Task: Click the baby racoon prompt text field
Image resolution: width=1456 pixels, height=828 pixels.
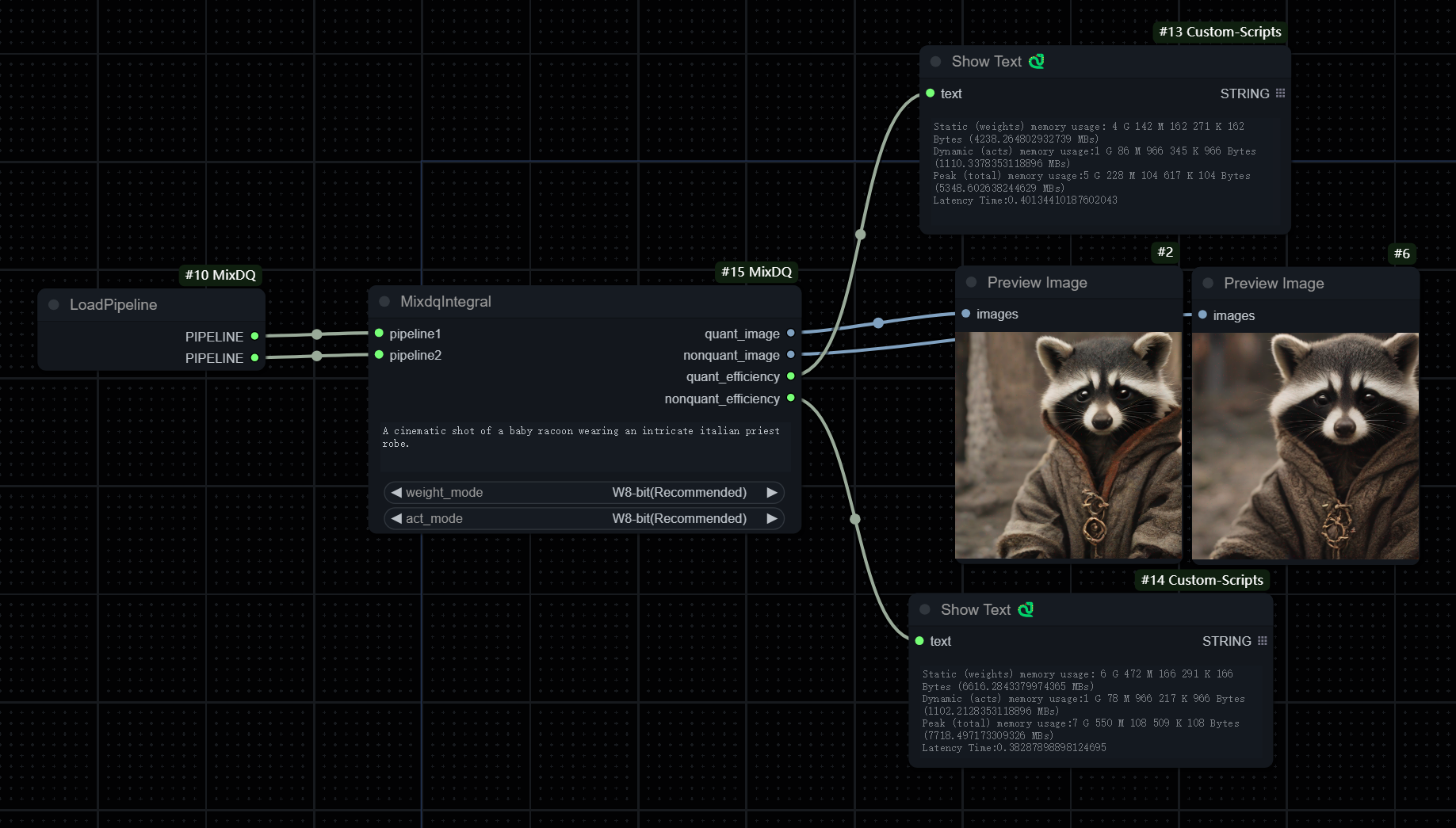Action: click(585, 448)
